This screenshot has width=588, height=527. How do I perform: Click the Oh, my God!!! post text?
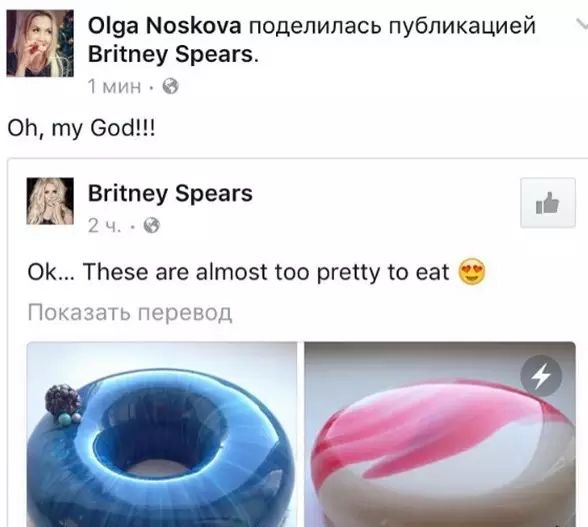[x=81, y=129]
